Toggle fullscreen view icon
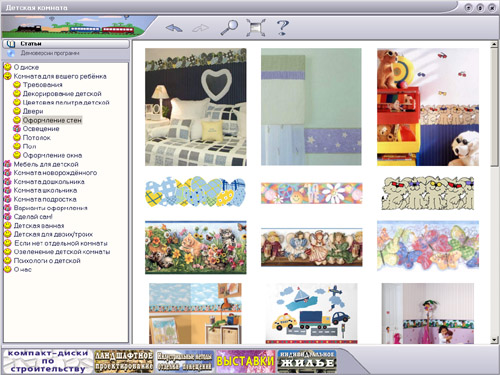 [x=256, y=27]
